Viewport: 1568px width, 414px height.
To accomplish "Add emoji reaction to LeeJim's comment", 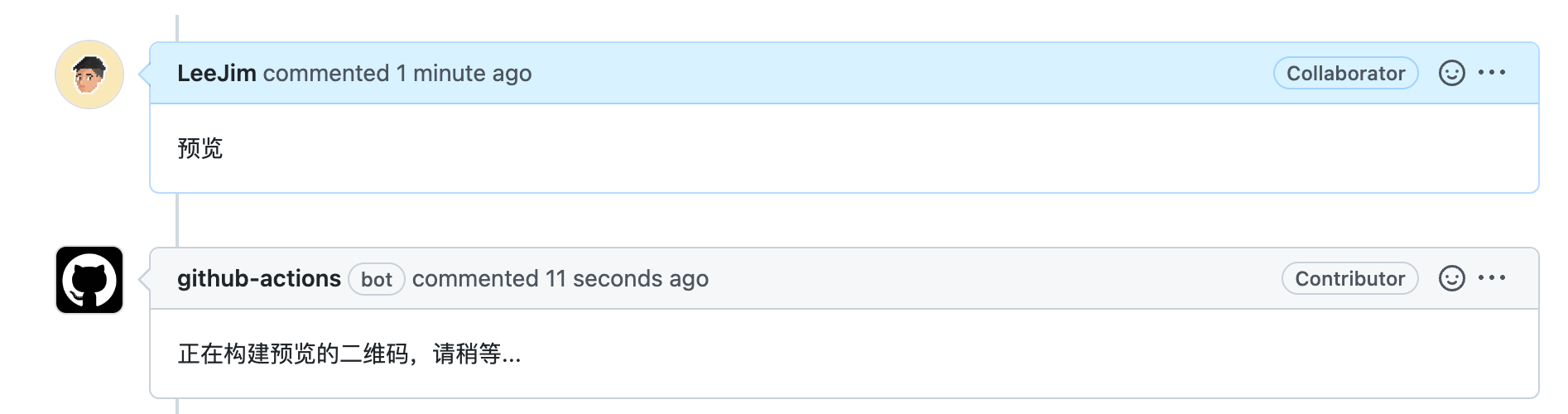I will (1451, 73).
